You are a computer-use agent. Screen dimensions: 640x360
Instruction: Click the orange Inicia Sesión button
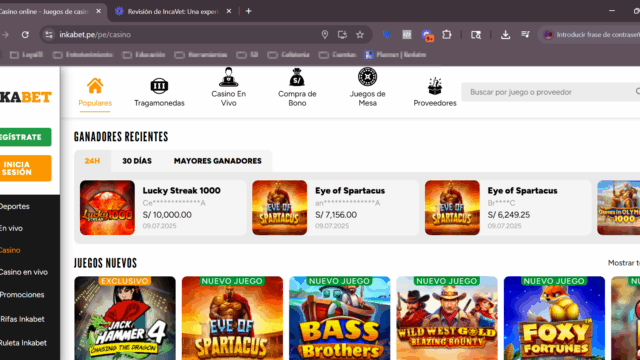(x=25, y=168)
